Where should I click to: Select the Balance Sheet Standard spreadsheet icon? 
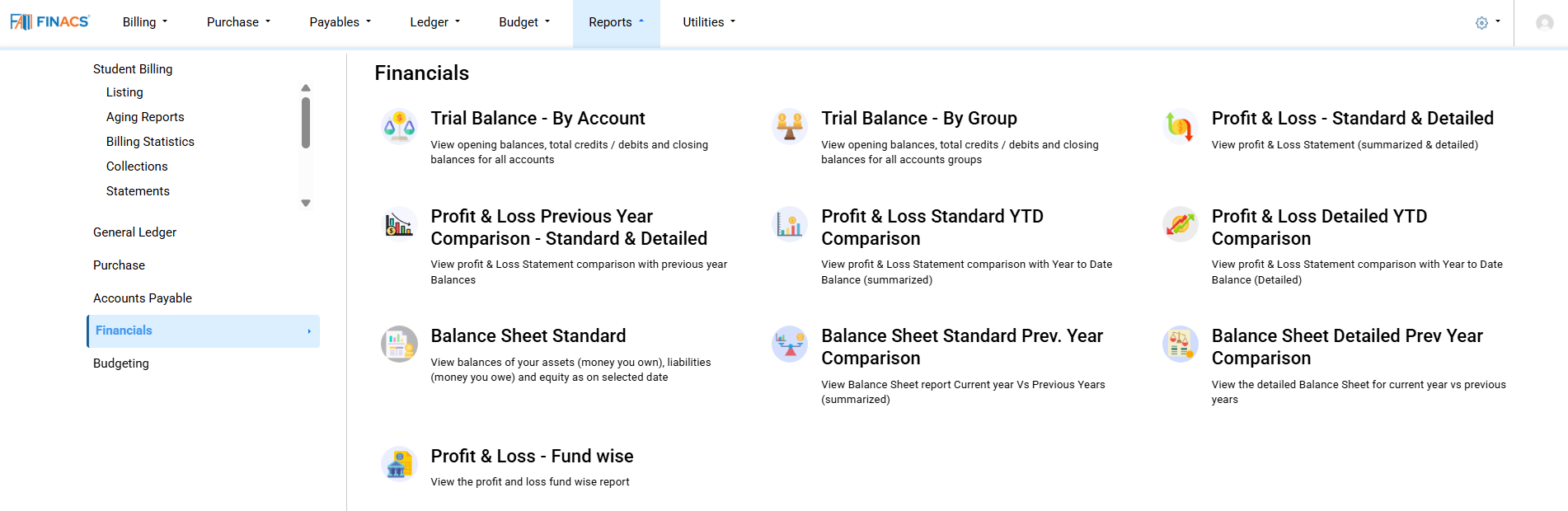pyautogui.click(x=399, y=344)
